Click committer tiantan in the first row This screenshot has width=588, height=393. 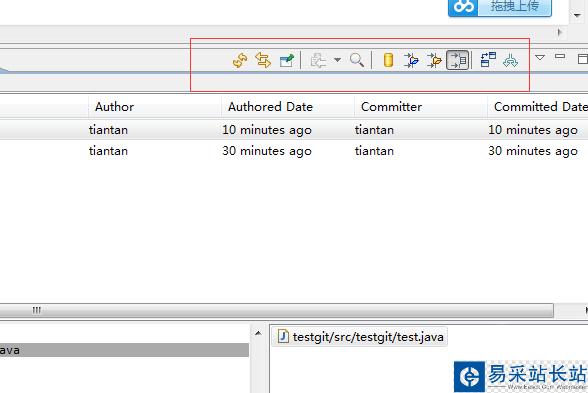[x=374, y=130]
